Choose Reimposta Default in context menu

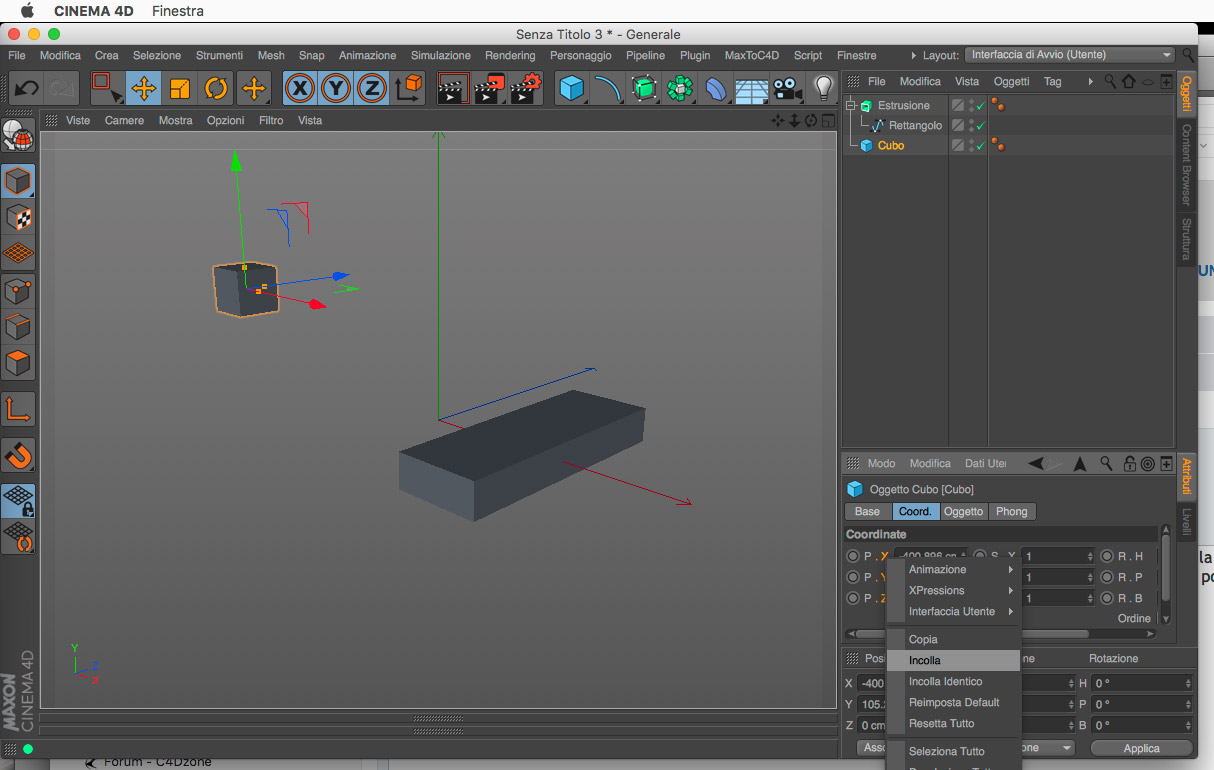tap(954, 702)
